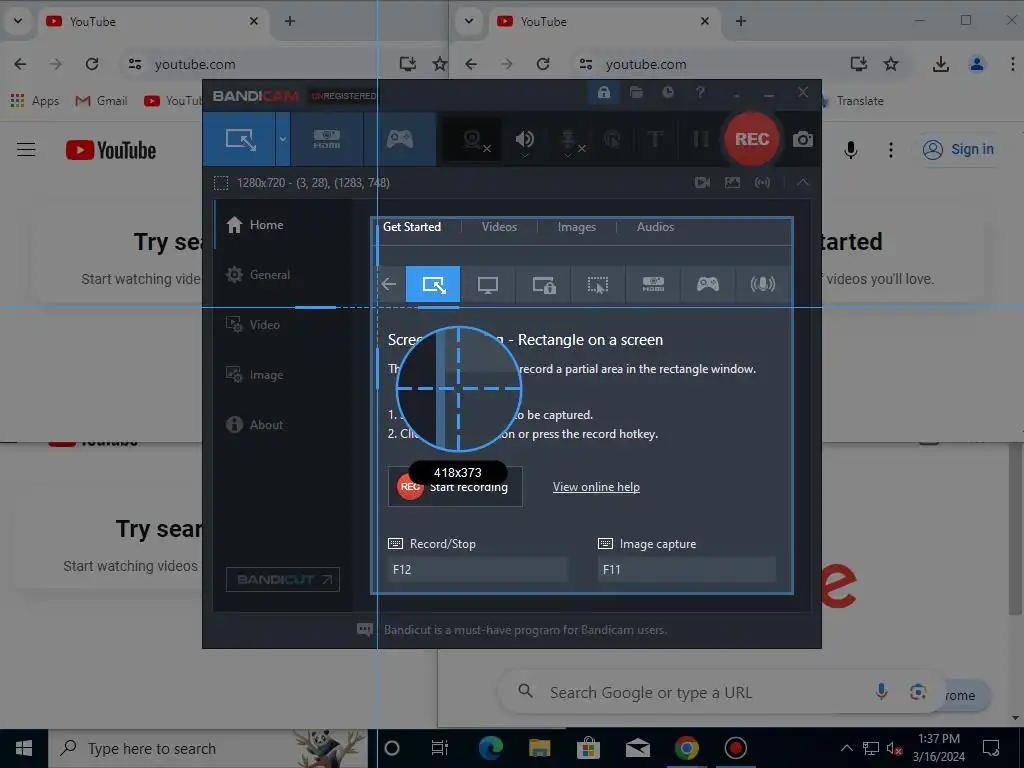Click the rectangle area size icon beside 1280x720

pos(221,183)
